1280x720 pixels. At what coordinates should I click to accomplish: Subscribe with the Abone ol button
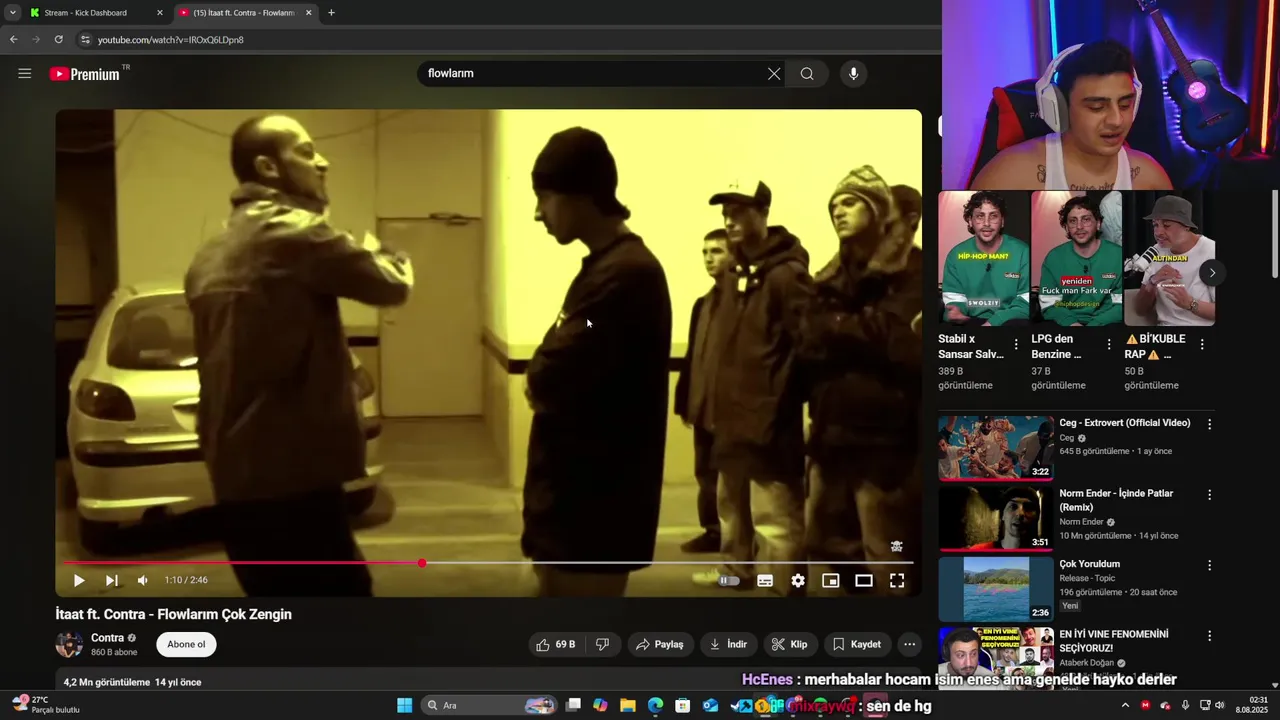point(186,644)
